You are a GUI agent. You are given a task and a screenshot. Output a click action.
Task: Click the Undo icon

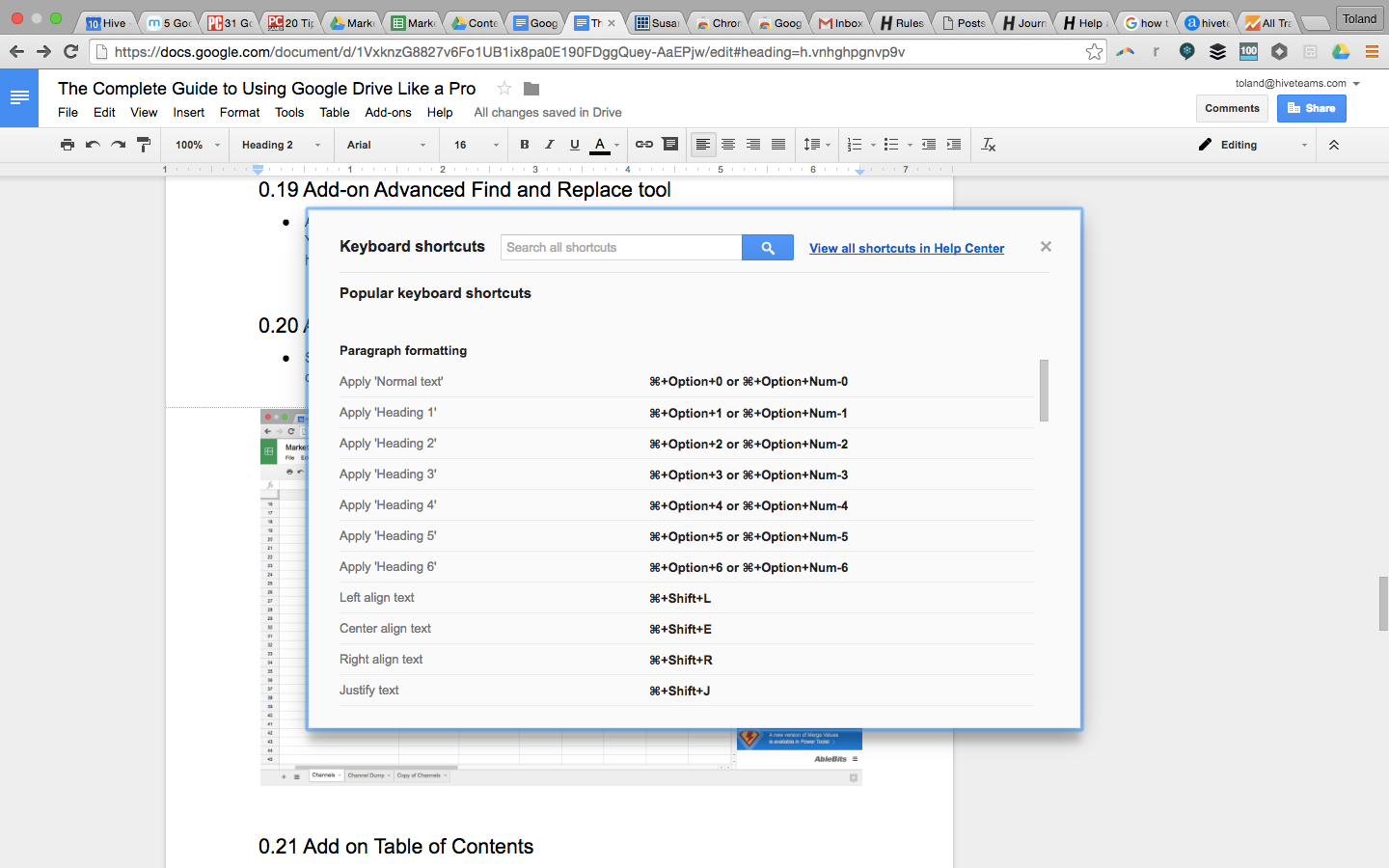(93, 145)
